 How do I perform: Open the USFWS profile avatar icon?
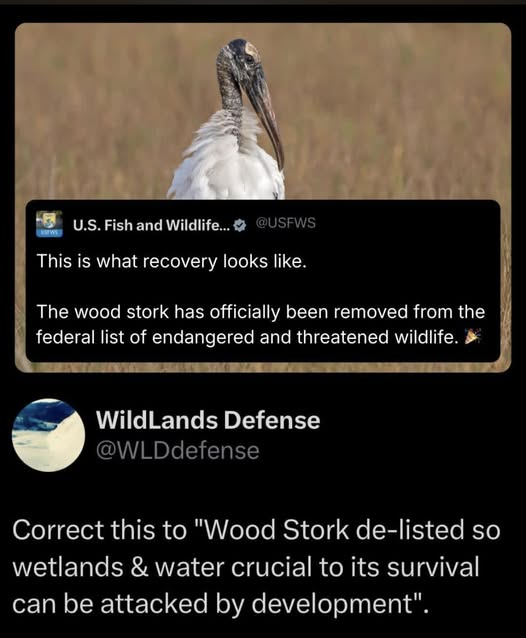[49, 224]
